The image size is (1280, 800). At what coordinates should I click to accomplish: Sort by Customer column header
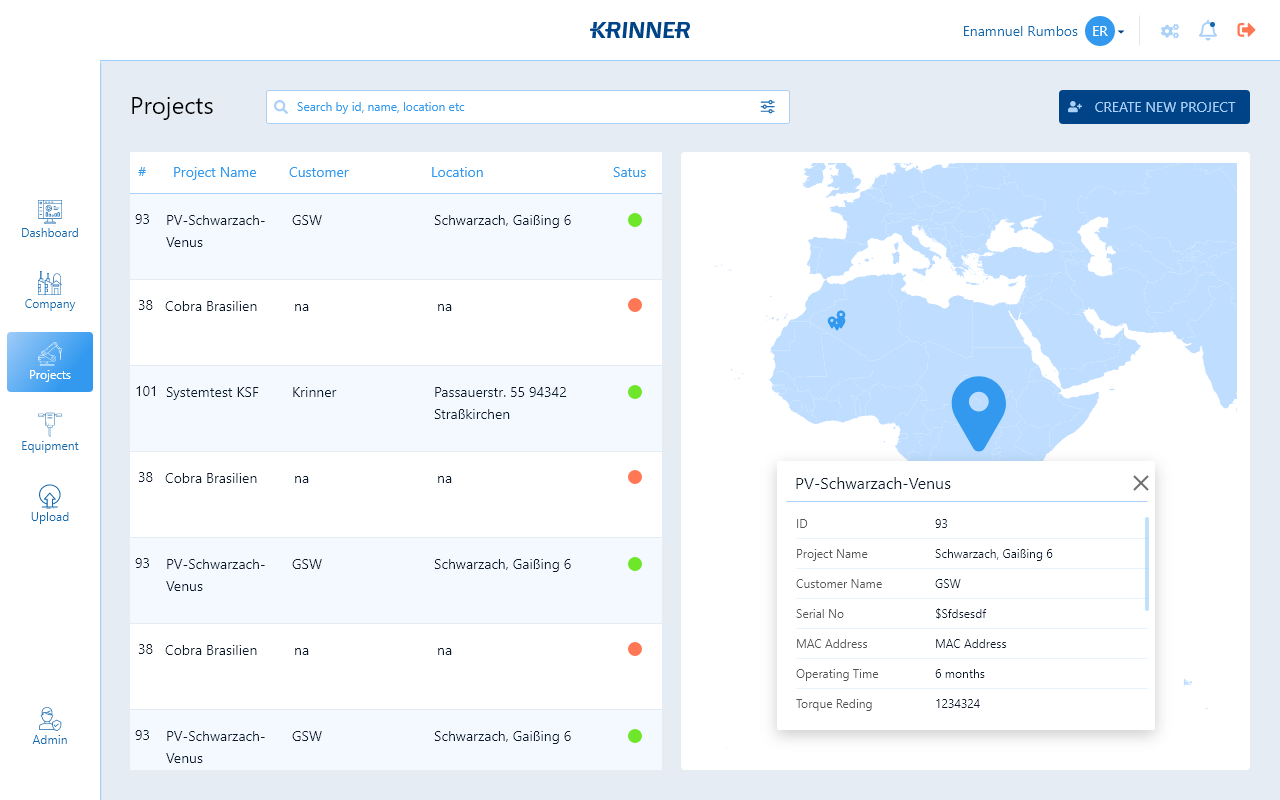[x=319, y=172]
